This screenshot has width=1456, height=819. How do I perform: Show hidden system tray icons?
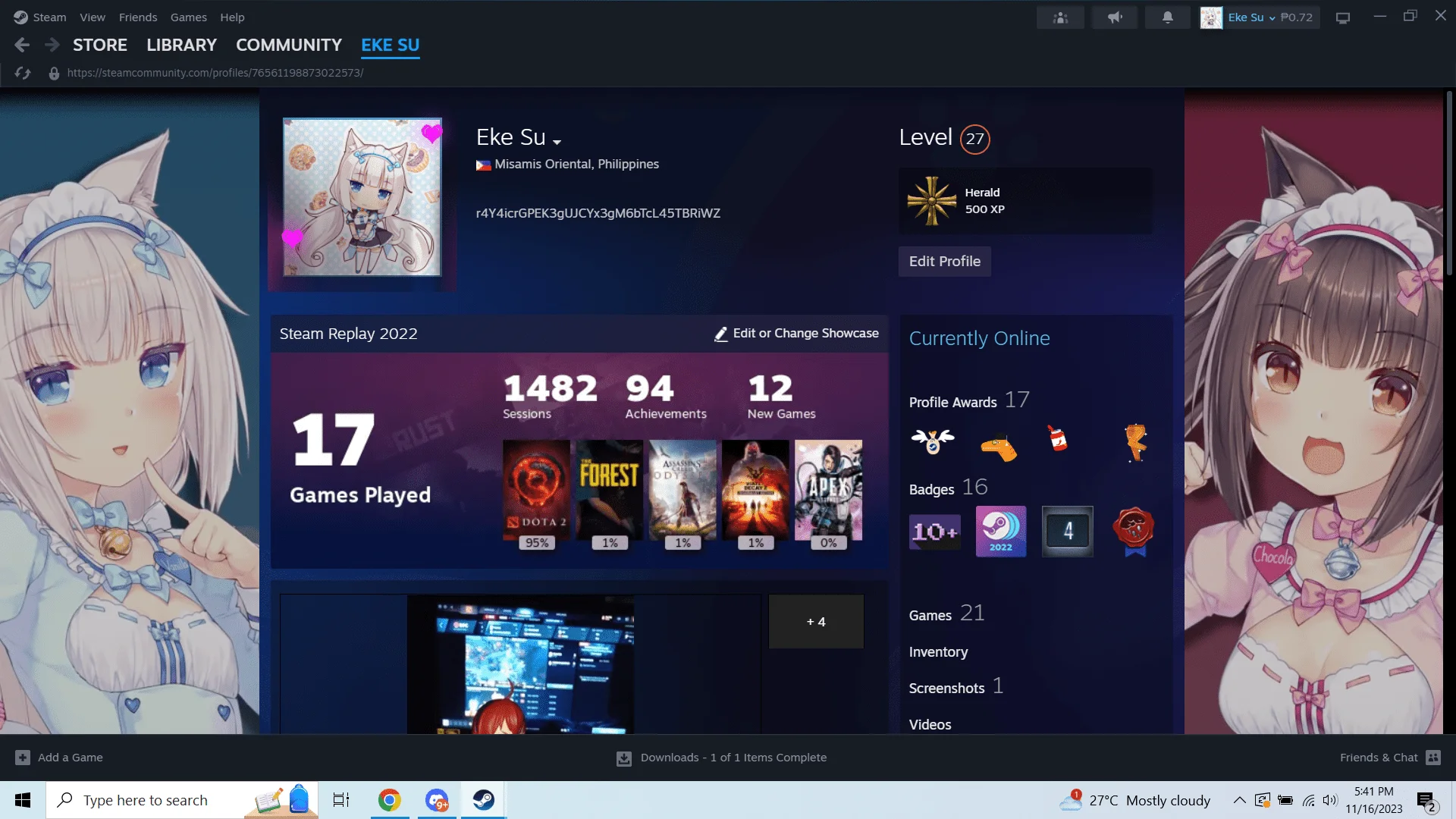[1239, 800]
